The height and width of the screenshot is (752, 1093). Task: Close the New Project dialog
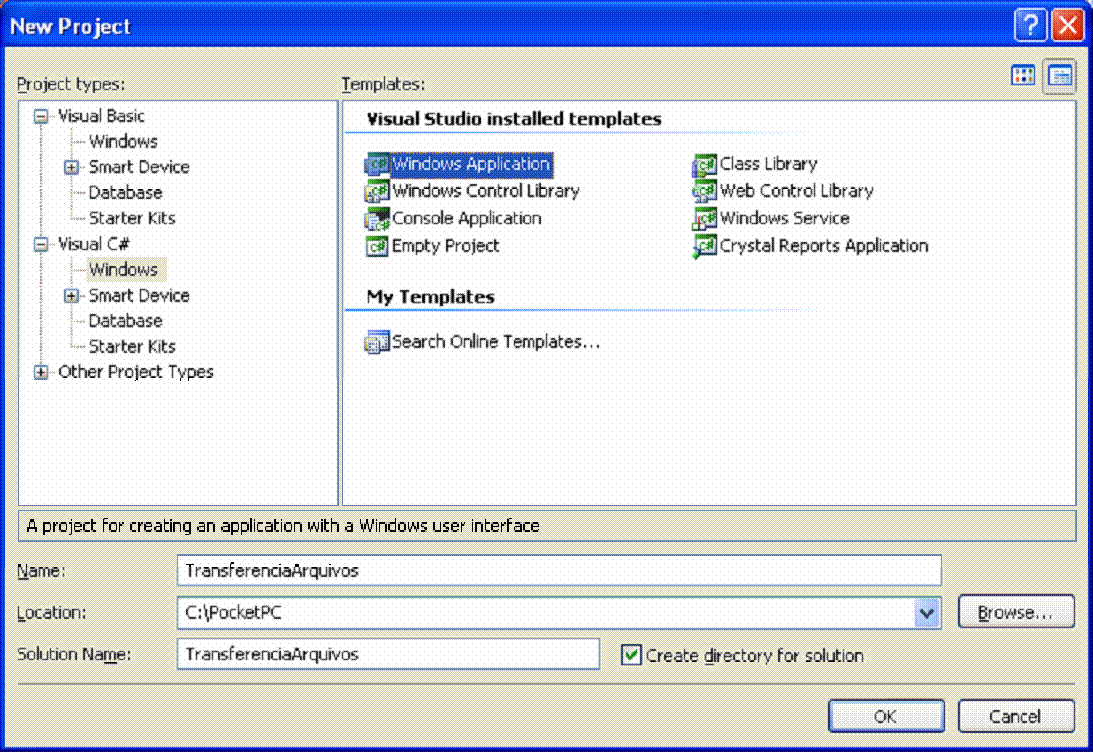[1068, 25]
